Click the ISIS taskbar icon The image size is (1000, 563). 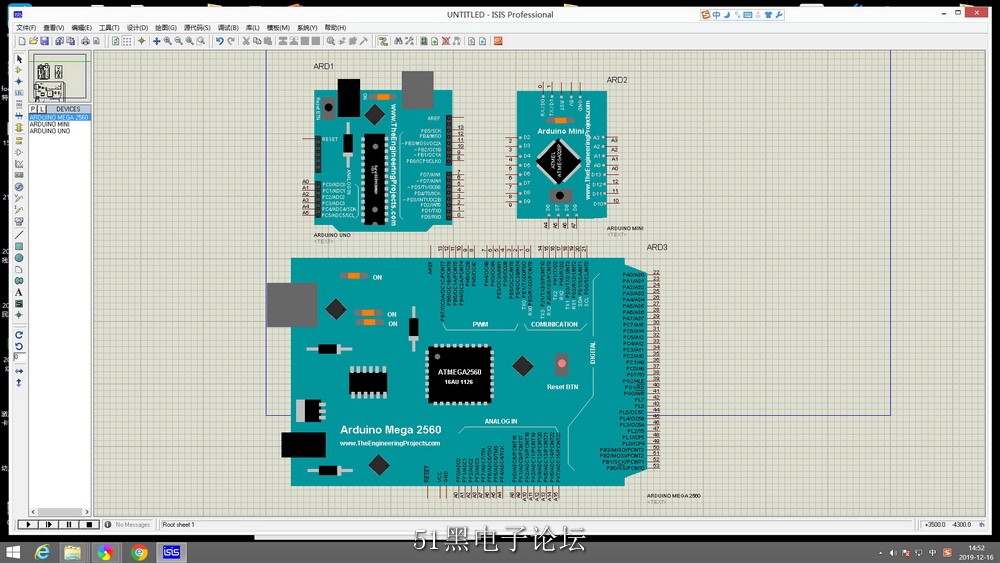tap(171, 552)
